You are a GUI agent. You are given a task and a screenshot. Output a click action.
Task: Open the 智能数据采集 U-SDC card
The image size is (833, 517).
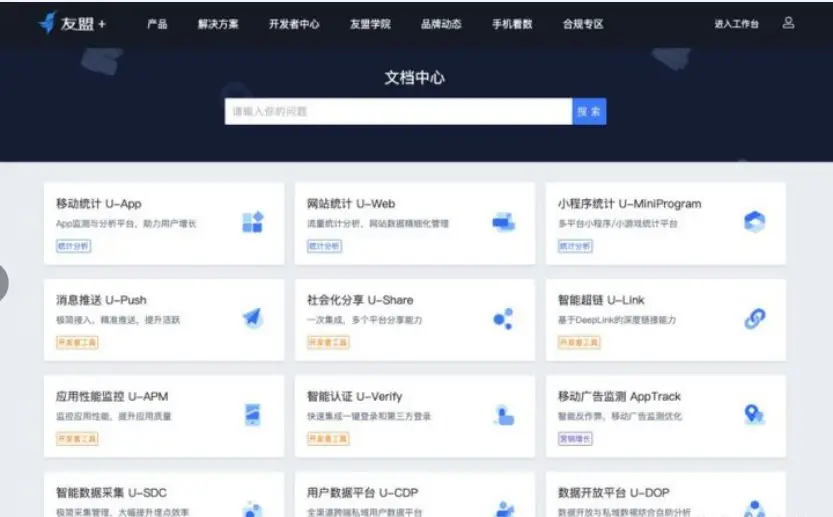tap(164, 494)
